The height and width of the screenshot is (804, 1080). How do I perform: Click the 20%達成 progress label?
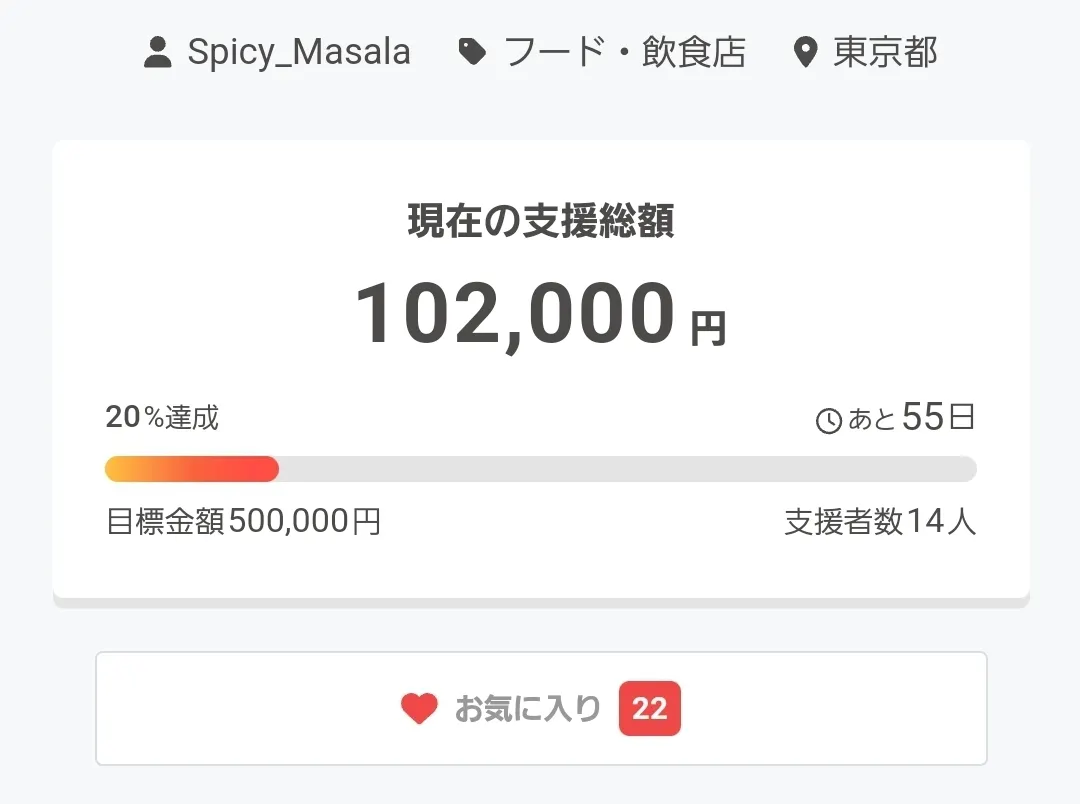162,417
